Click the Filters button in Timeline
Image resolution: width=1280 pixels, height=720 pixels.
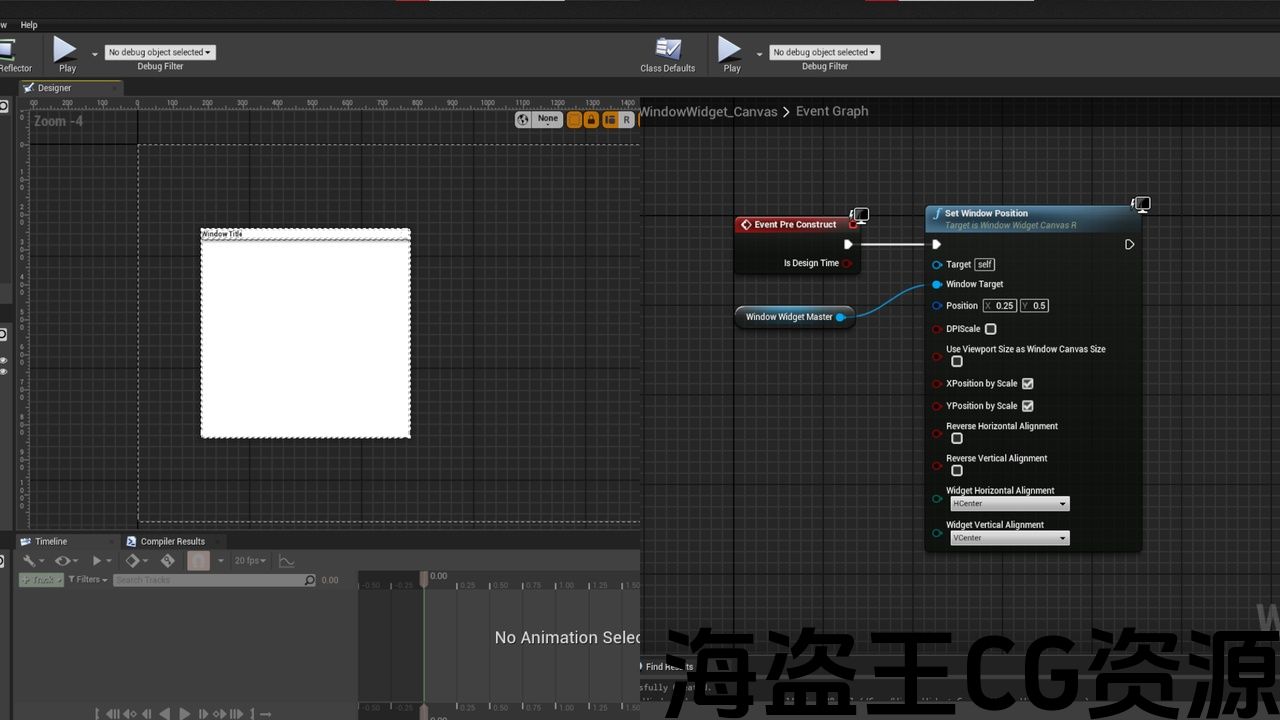[x=87, y=580]
